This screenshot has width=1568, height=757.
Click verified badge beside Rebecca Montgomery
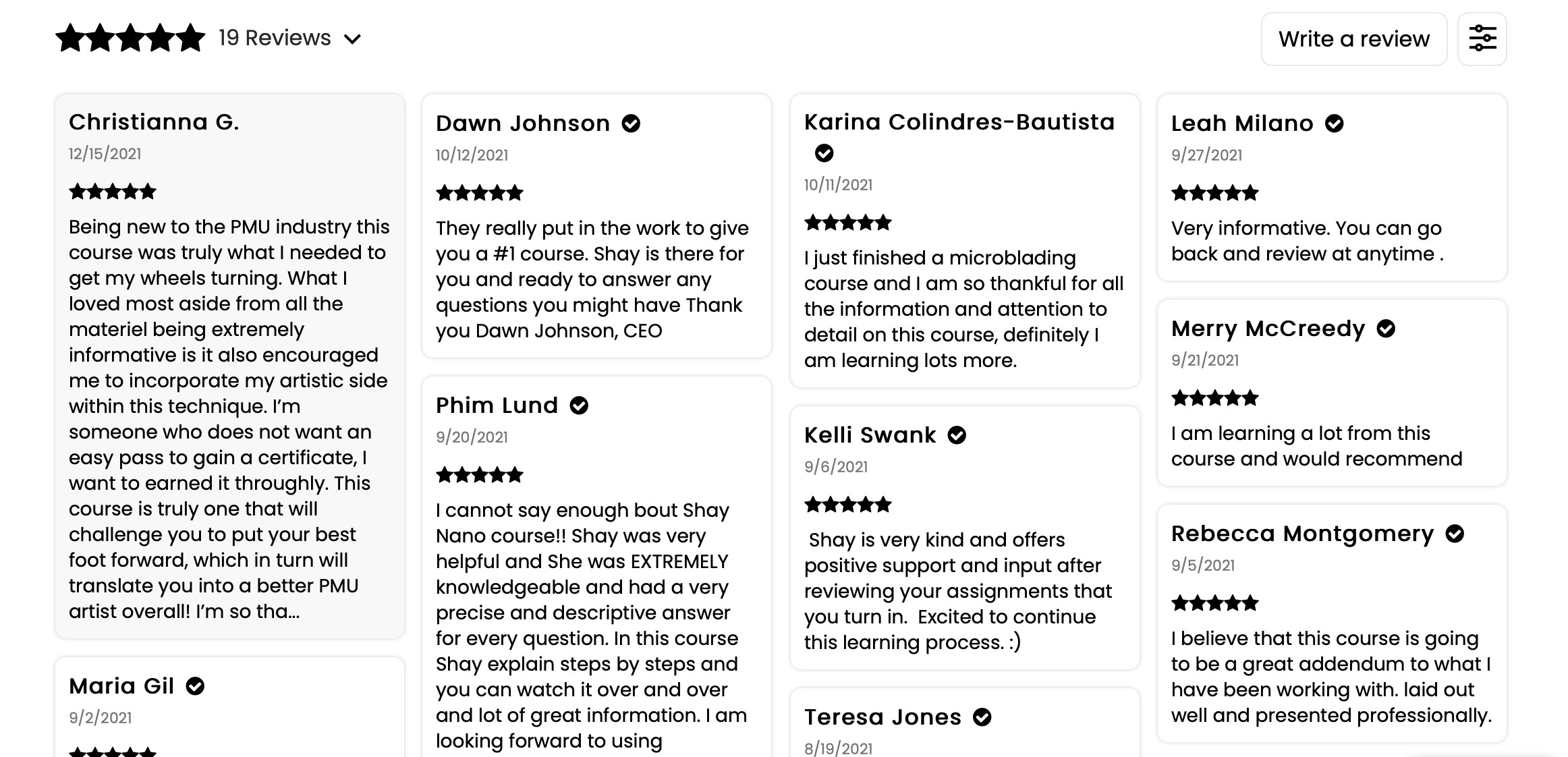pos(1455,534)
